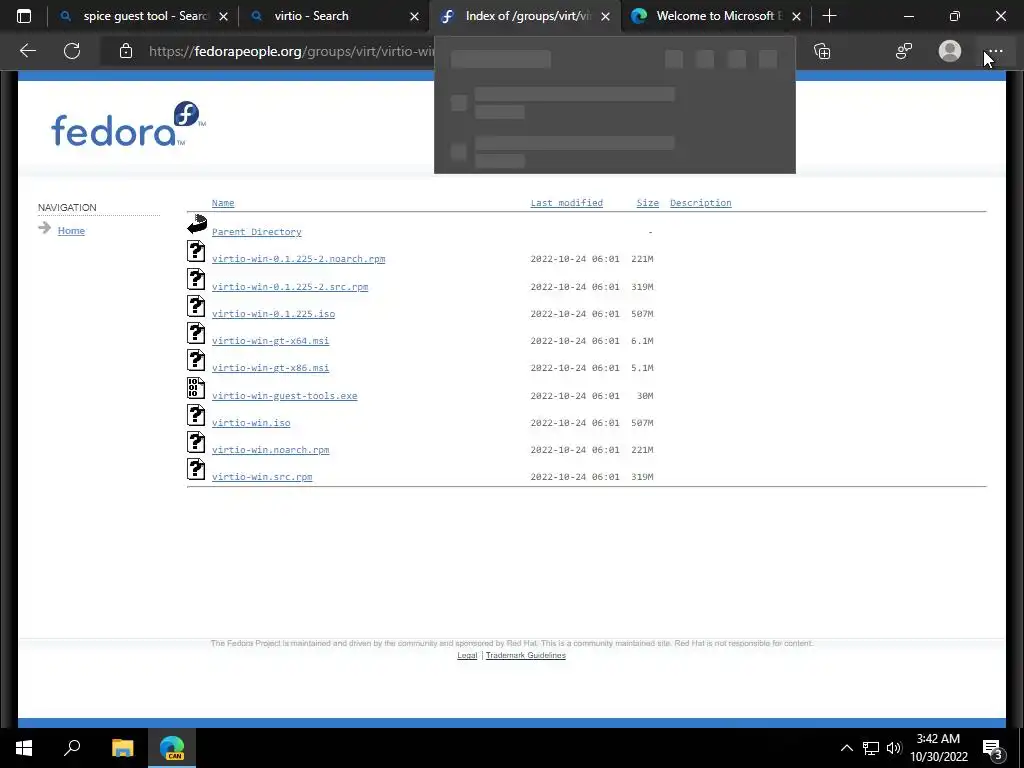Reload the page with Refresh icon
The image size is (1024, 768).
[x=72, y=51]
